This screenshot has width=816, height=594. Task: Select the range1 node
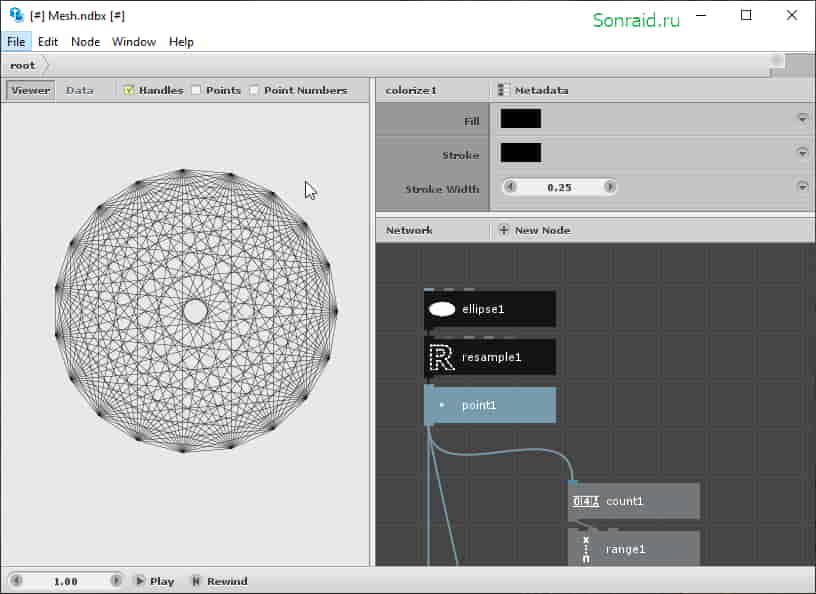[634, 548]
